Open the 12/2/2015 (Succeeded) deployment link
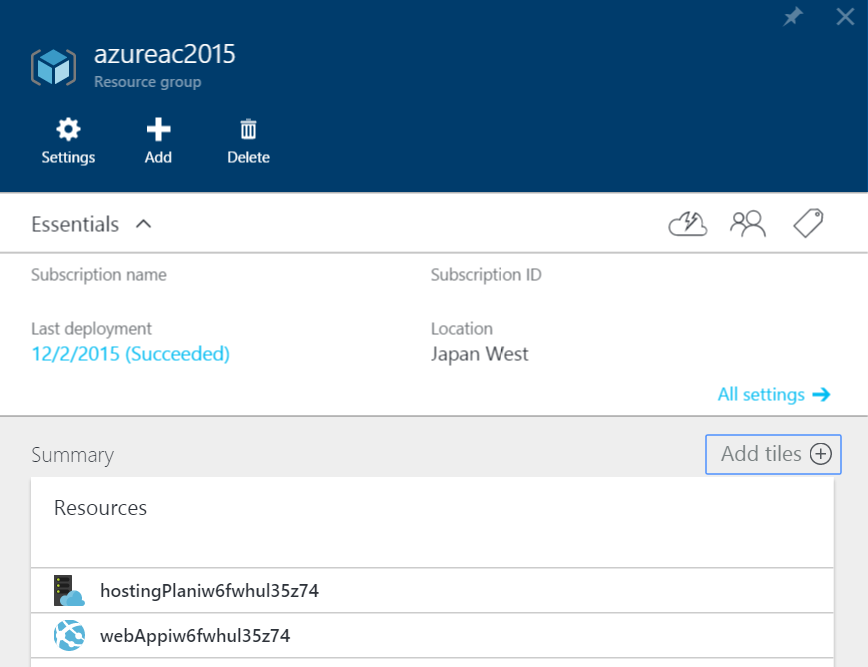The height and width of the screenshot is (667, 868). coord(130,354)
